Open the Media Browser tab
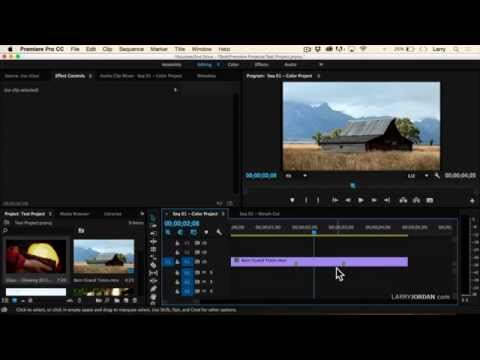 pyautogui.click(x=74, y=214)
